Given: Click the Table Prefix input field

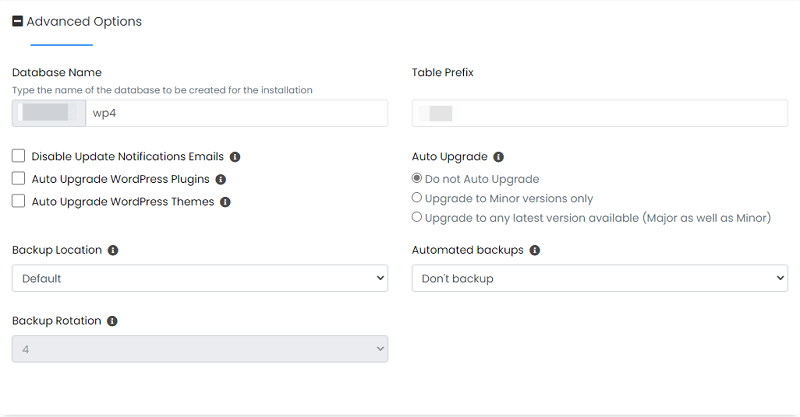Looking at the screenshot, I should coord(600,113).
